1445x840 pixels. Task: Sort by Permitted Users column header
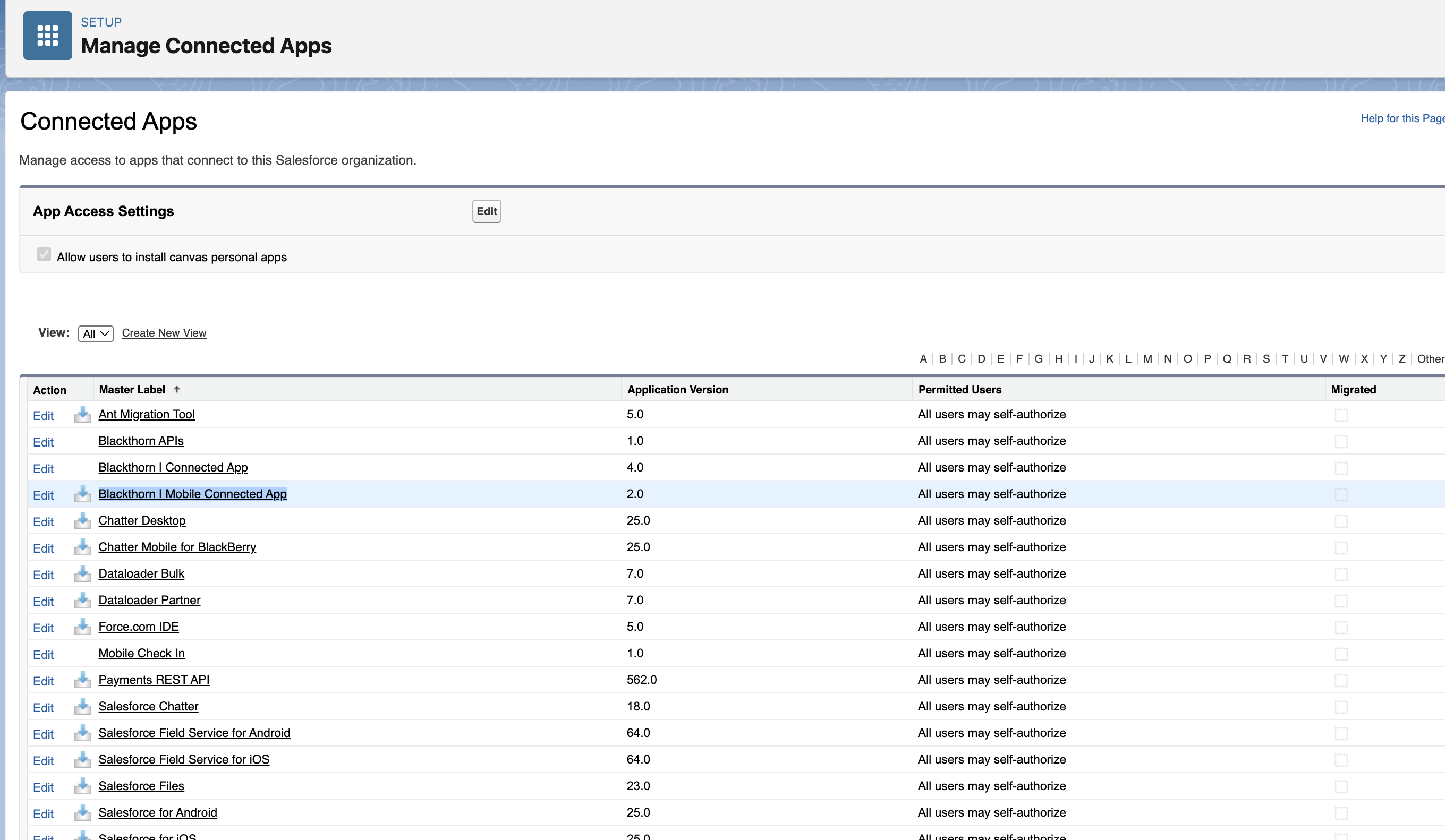960,390
